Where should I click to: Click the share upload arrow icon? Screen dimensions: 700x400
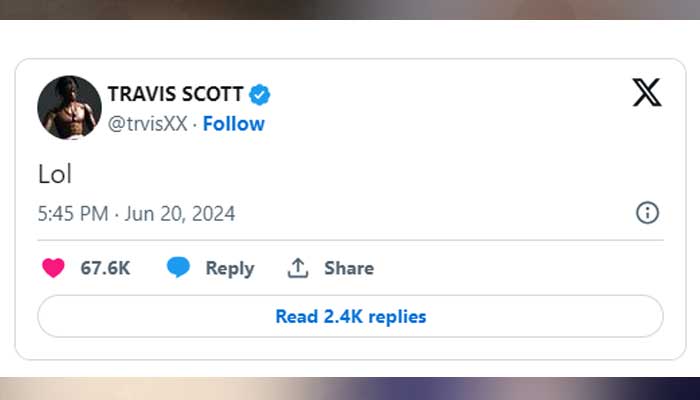[297, 268]
